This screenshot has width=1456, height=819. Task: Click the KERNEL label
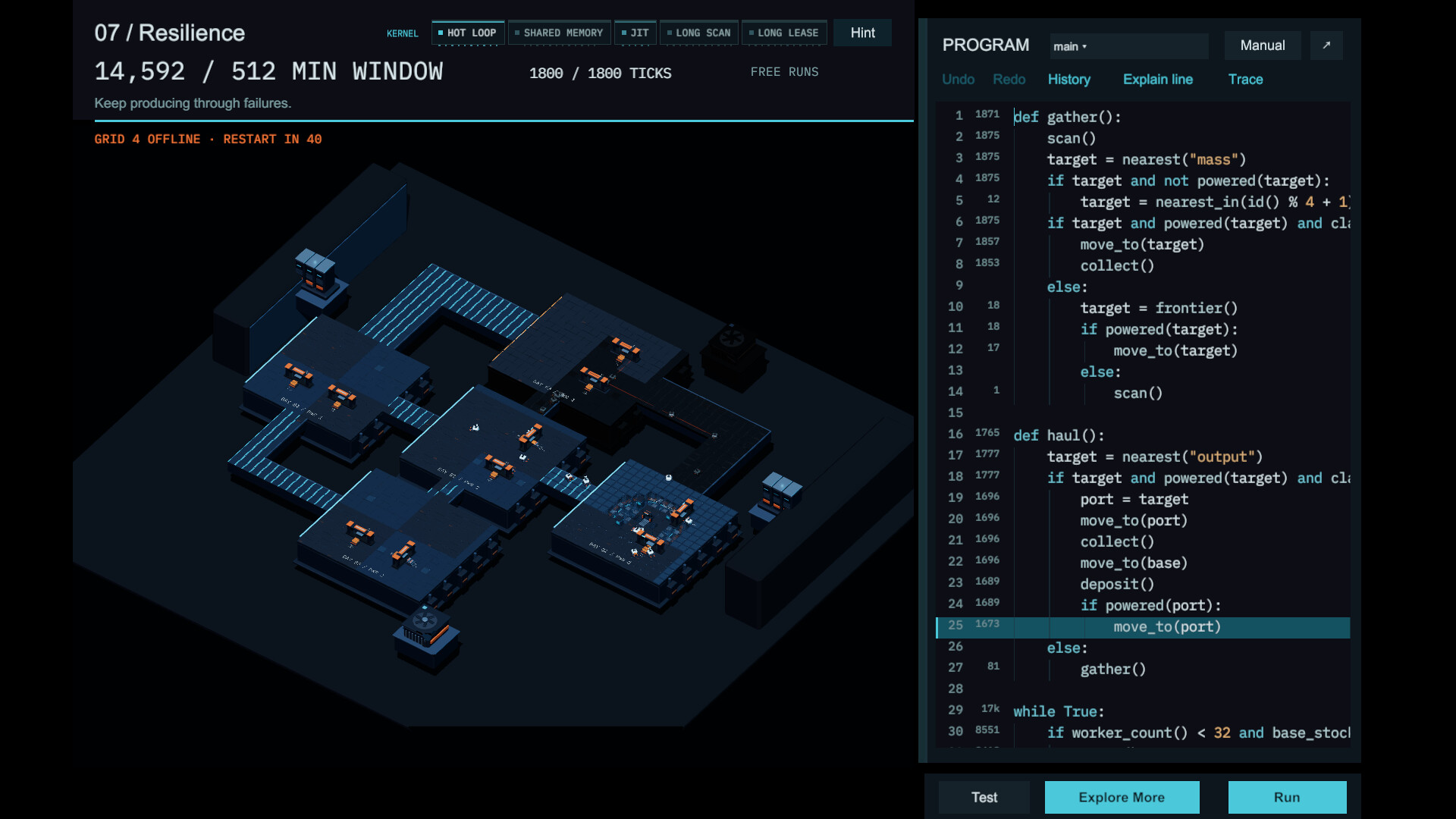[402, 33]
